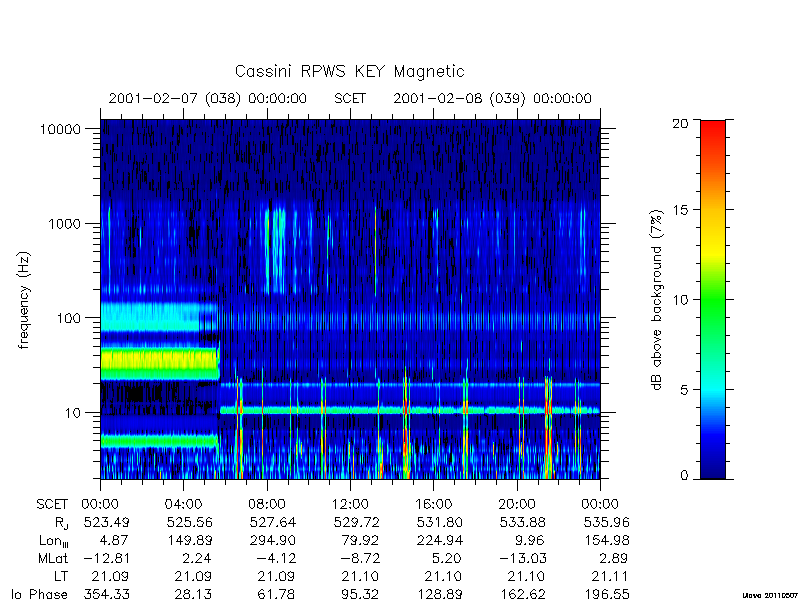The image size is (800, 600).
Task: Select RJ value "529.72"
Action: pos(356,522)
